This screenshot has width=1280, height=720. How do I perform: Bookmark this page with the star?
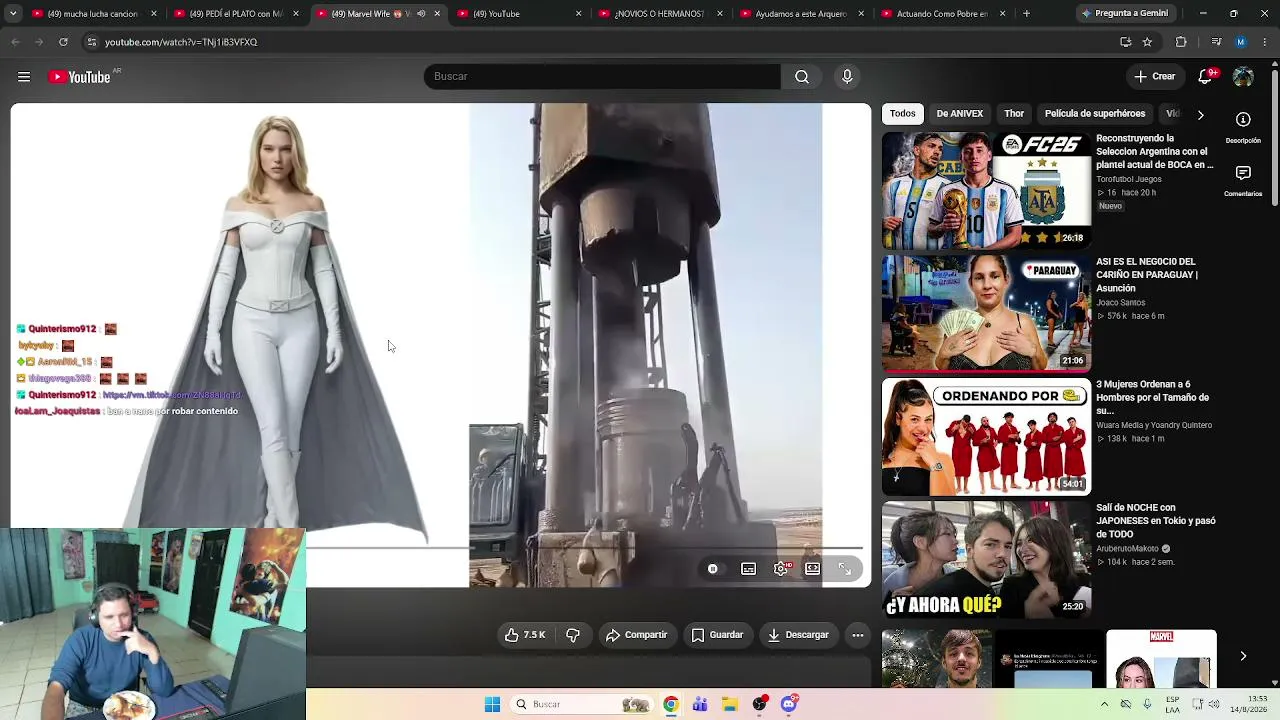1147,42
